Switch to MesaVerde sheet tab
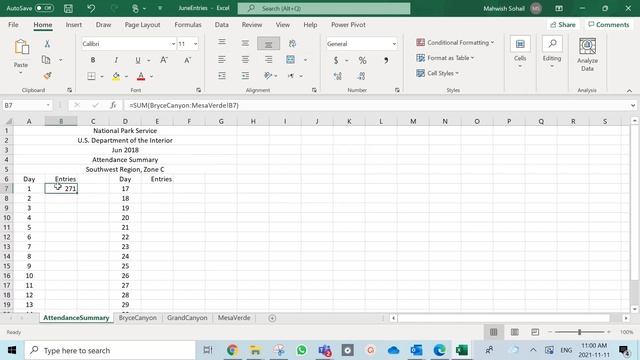Screen dimensions: 640x360 pos(234,318)
